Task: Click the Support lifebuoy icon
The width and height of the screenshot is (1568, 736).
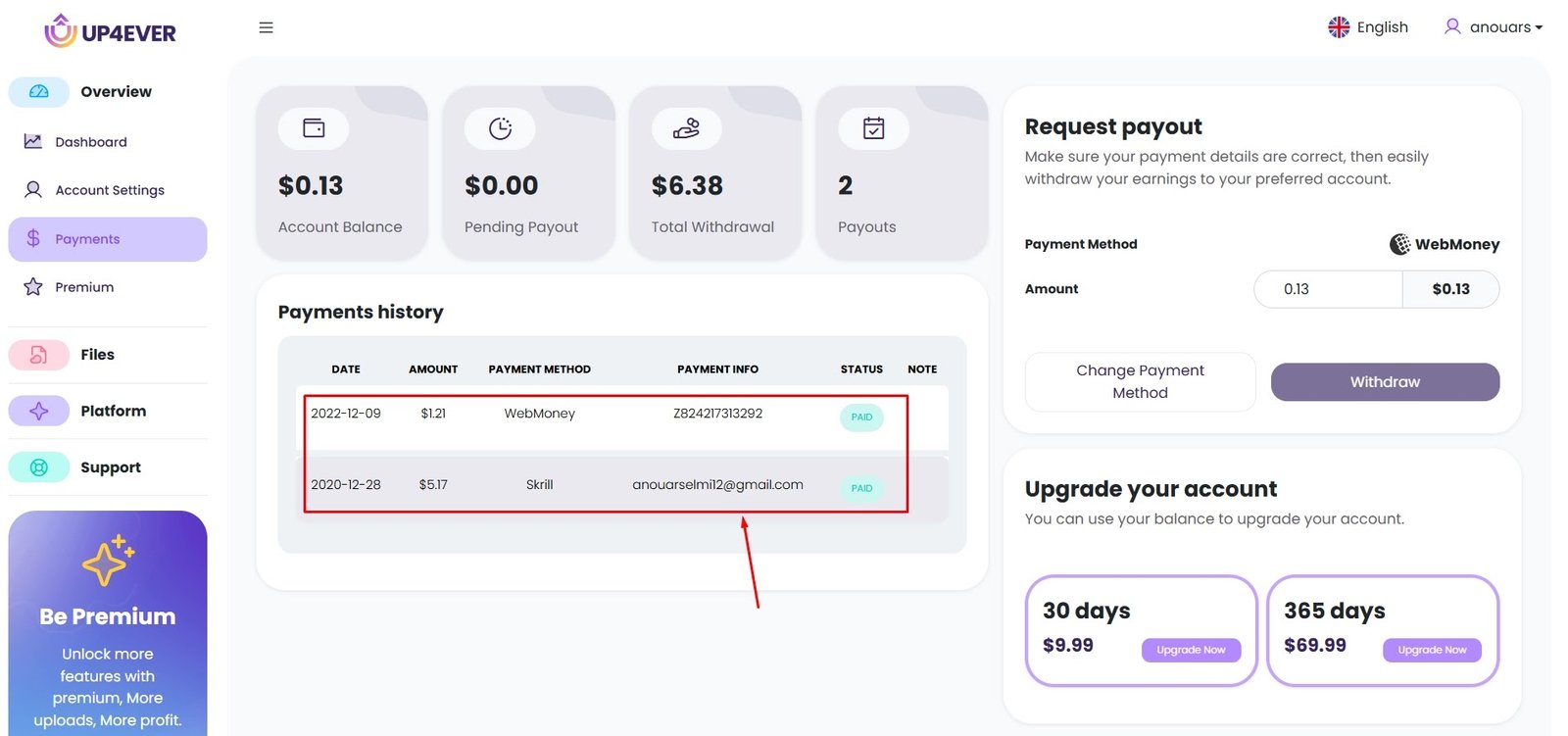Action: (39, 467)
